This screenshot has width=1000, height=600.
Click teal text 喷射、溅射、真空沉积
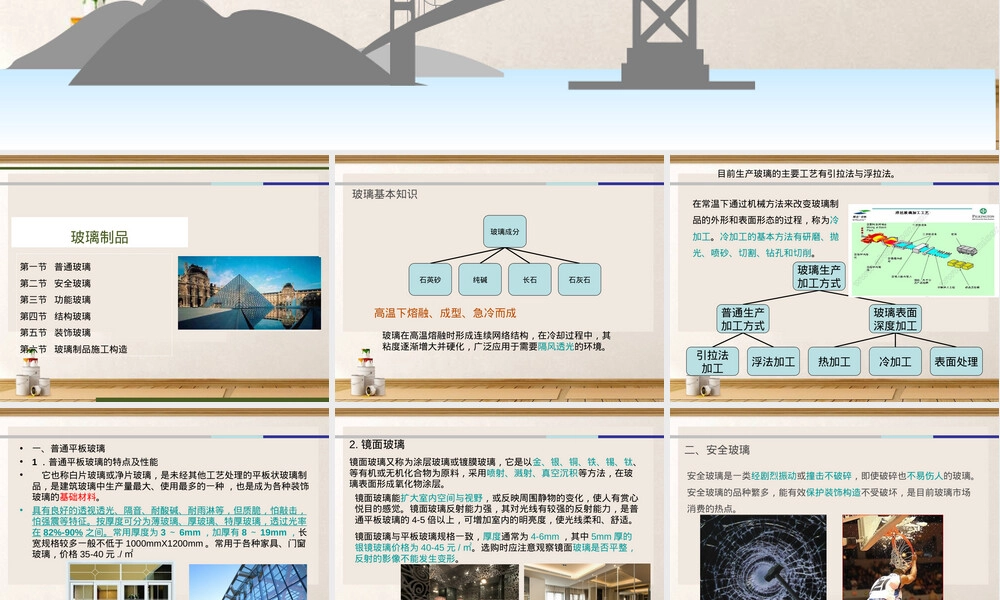click(x=532, y=473)
